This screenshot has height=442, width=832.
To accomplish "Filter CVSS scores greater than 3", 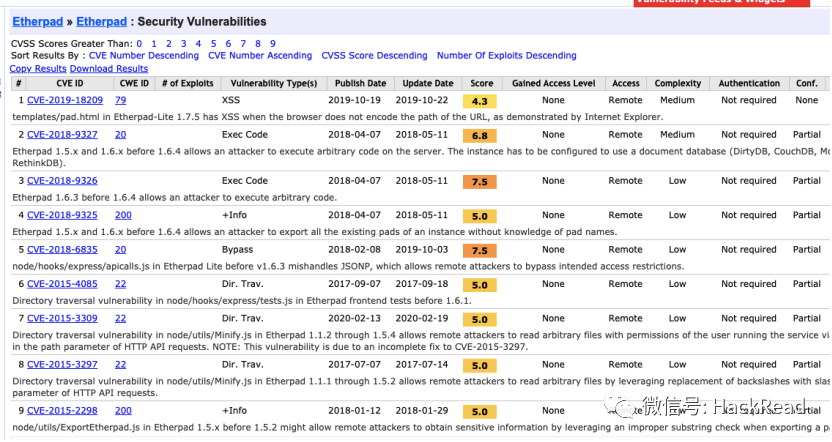I will point(184,44).
